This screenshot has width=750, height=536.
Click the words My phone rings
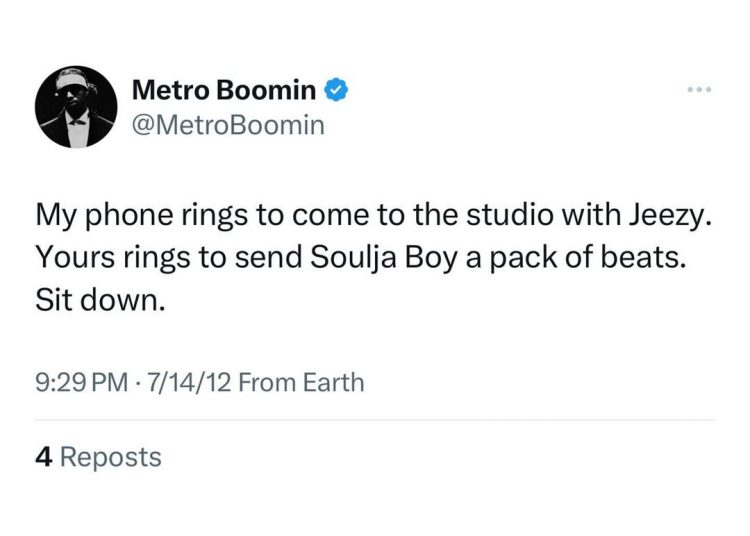pyautogui.click(x=129, y=216)
